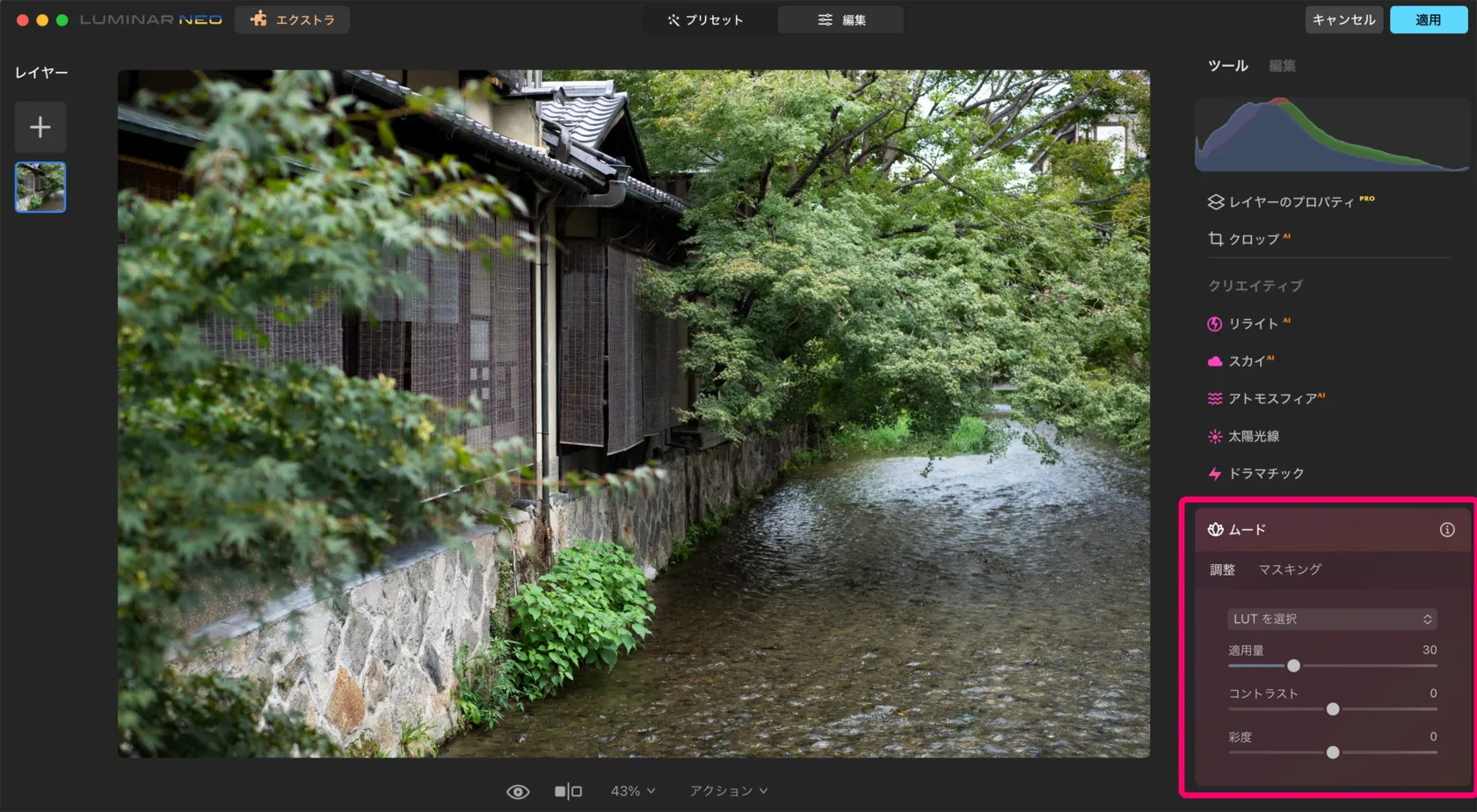Expand the Actions (アクション) menu

[x=728, y=792]
